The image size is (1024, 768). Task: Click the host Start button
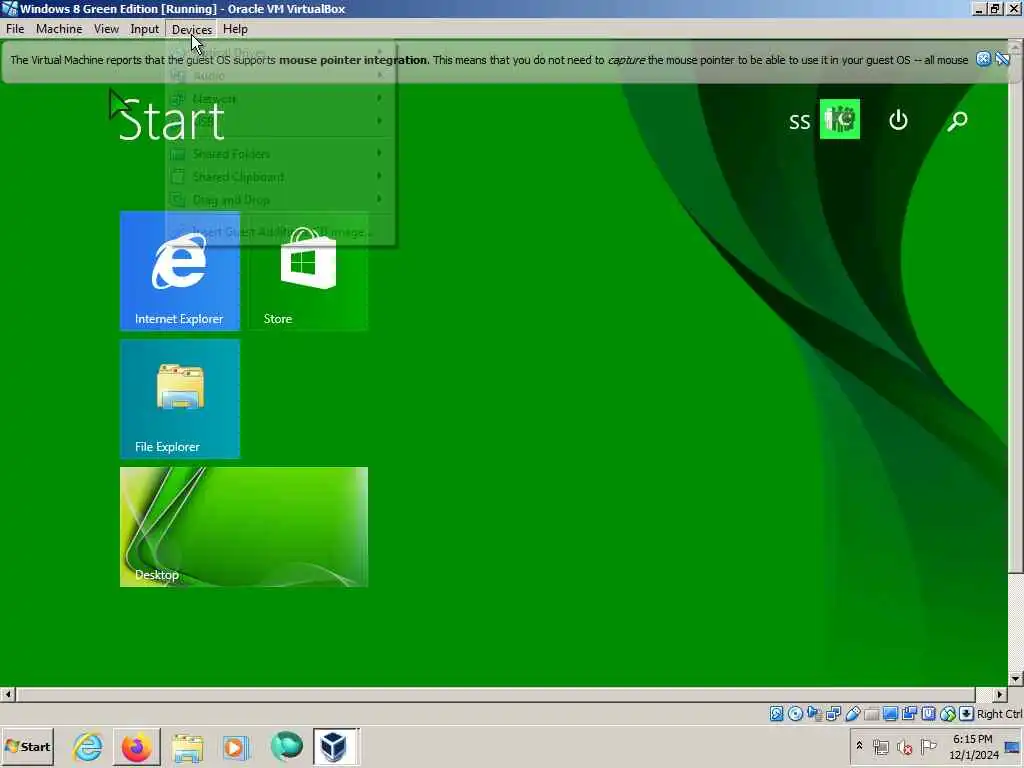(x=27, y=746)
